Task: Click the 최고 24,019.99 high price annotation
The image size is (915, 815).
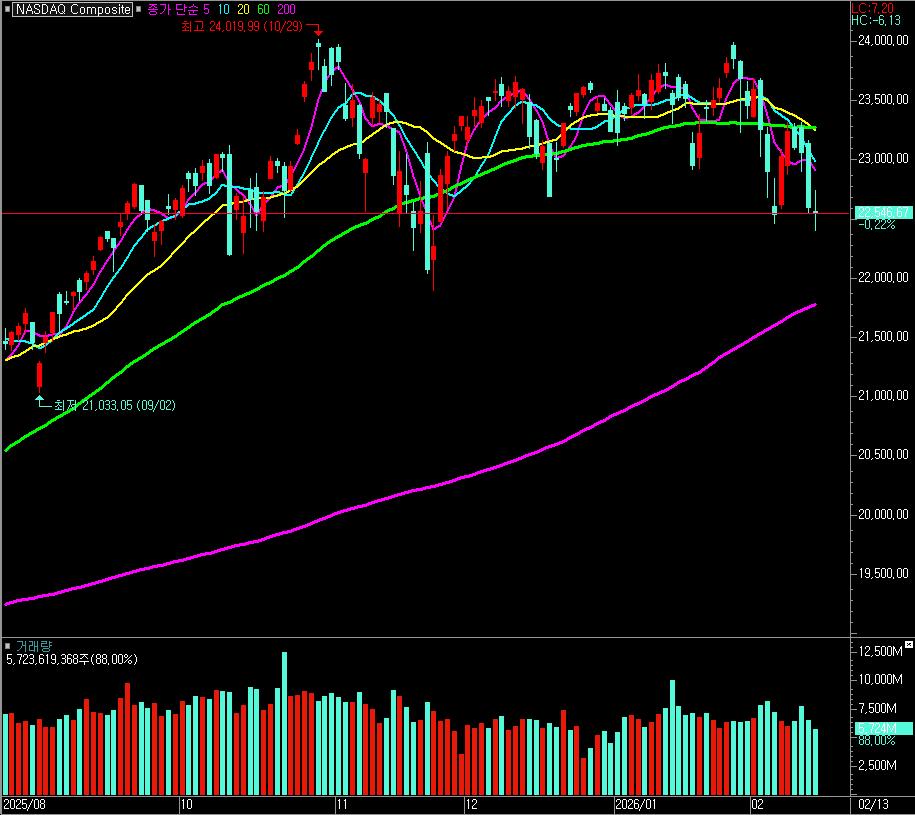Action: coord(240,26)
